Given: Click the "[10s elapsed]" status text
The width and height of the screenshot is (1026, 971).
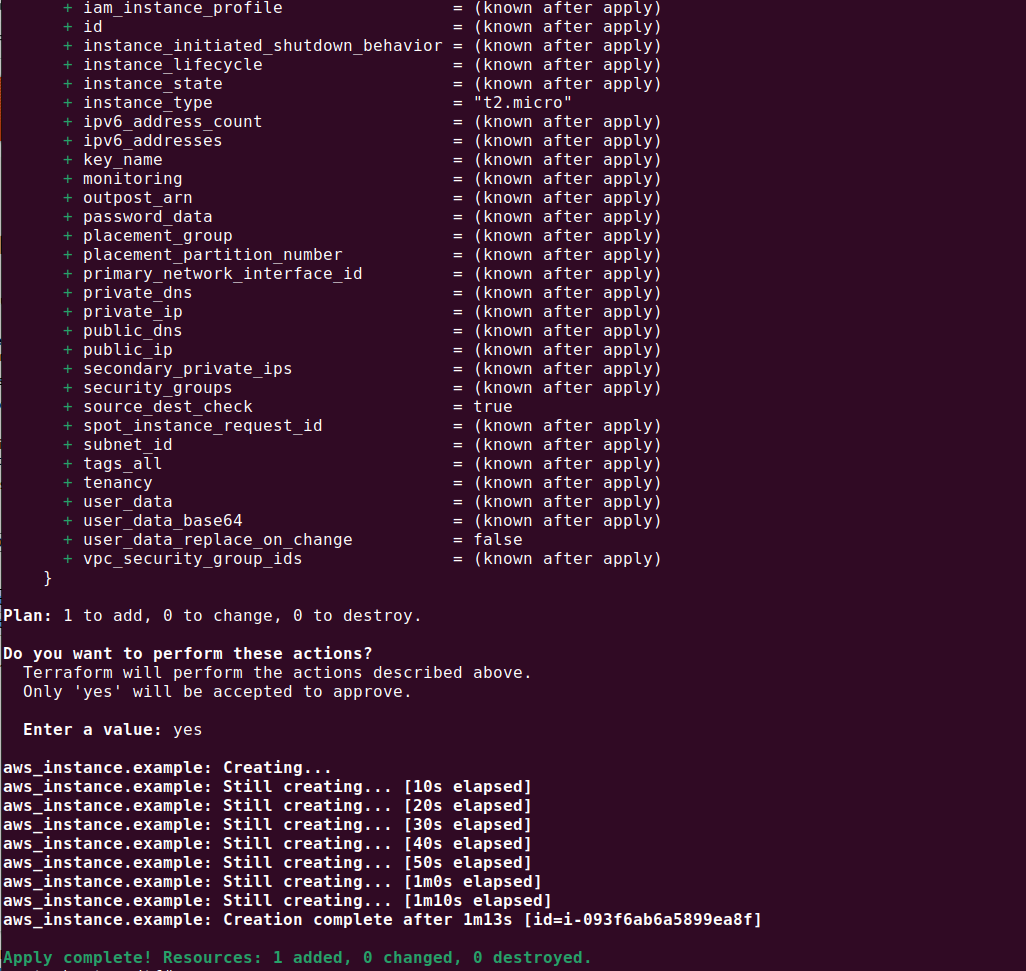Looking at the screenshot, I should click(x=467, y=787).
